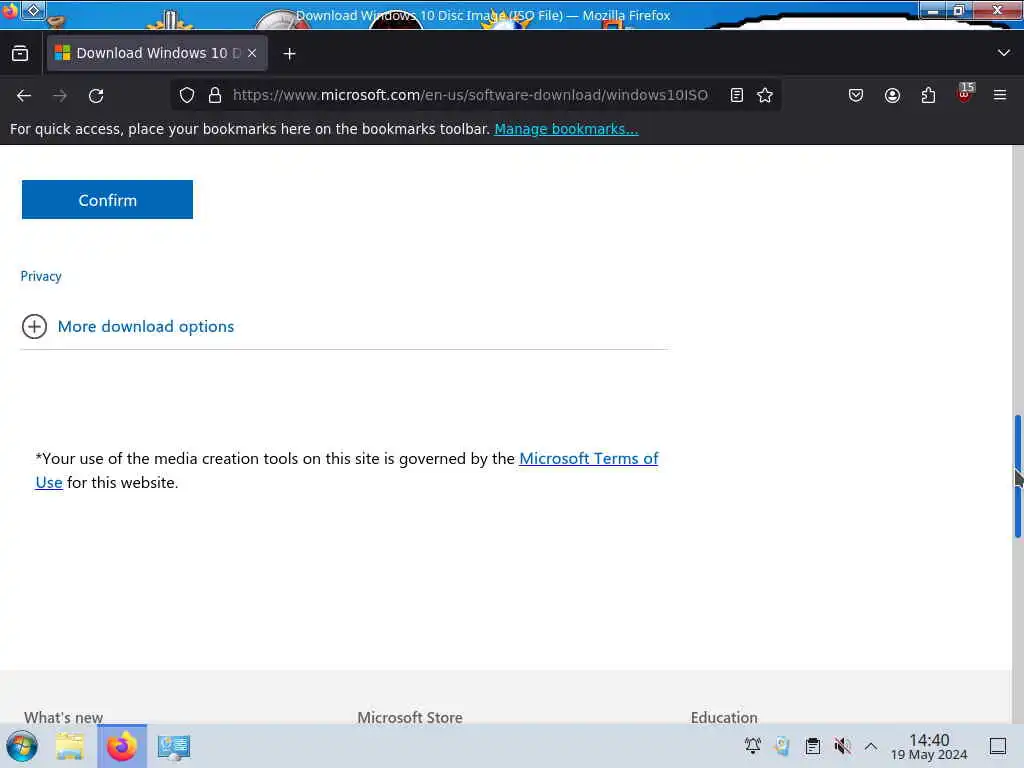1024x768 pixels.
Task: Open system settings taskbar icon
Action: [174, 746]
